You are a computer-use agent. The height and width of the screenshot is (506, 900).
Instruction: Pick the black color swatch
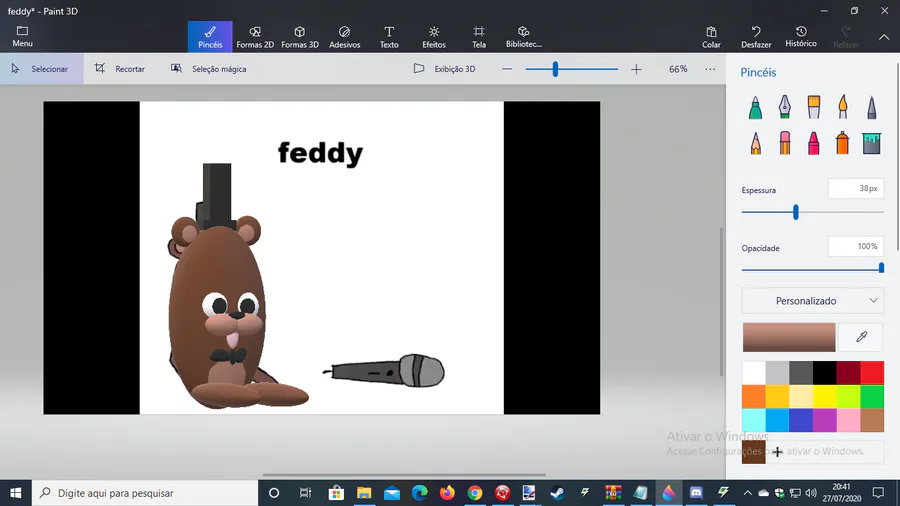click(x=824, y=372)
